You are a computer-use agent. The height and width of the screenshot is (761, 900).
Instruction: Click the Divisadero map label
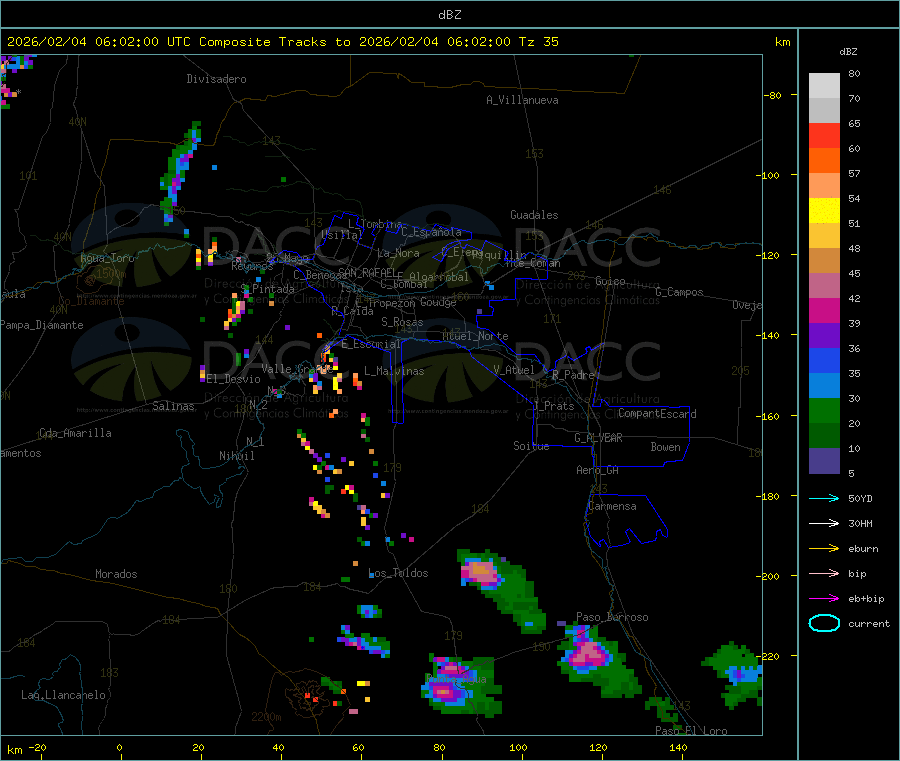tap(216, 79)
